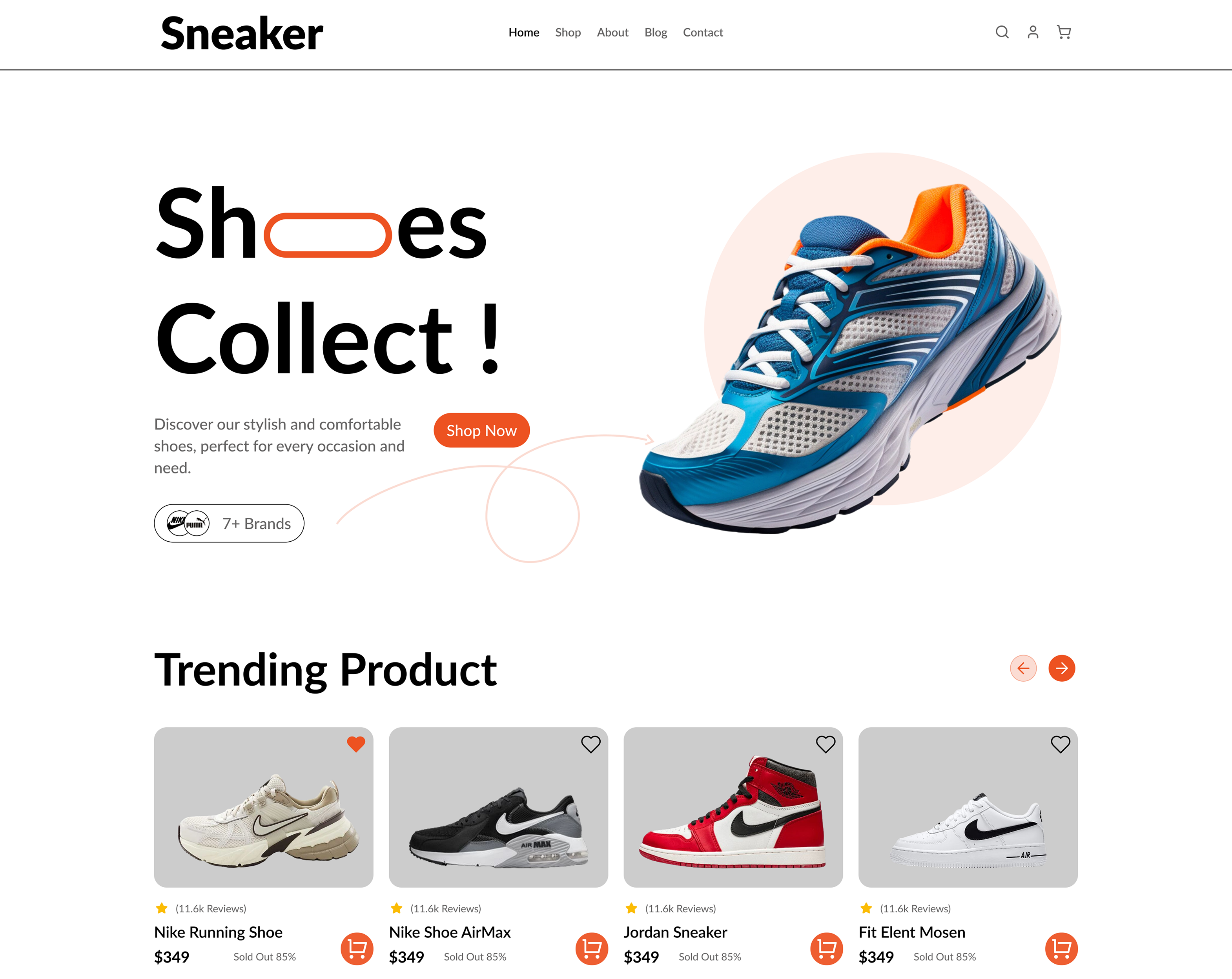
Task: Open the Jordan Sneaker product image
Action: click(733, 807)
